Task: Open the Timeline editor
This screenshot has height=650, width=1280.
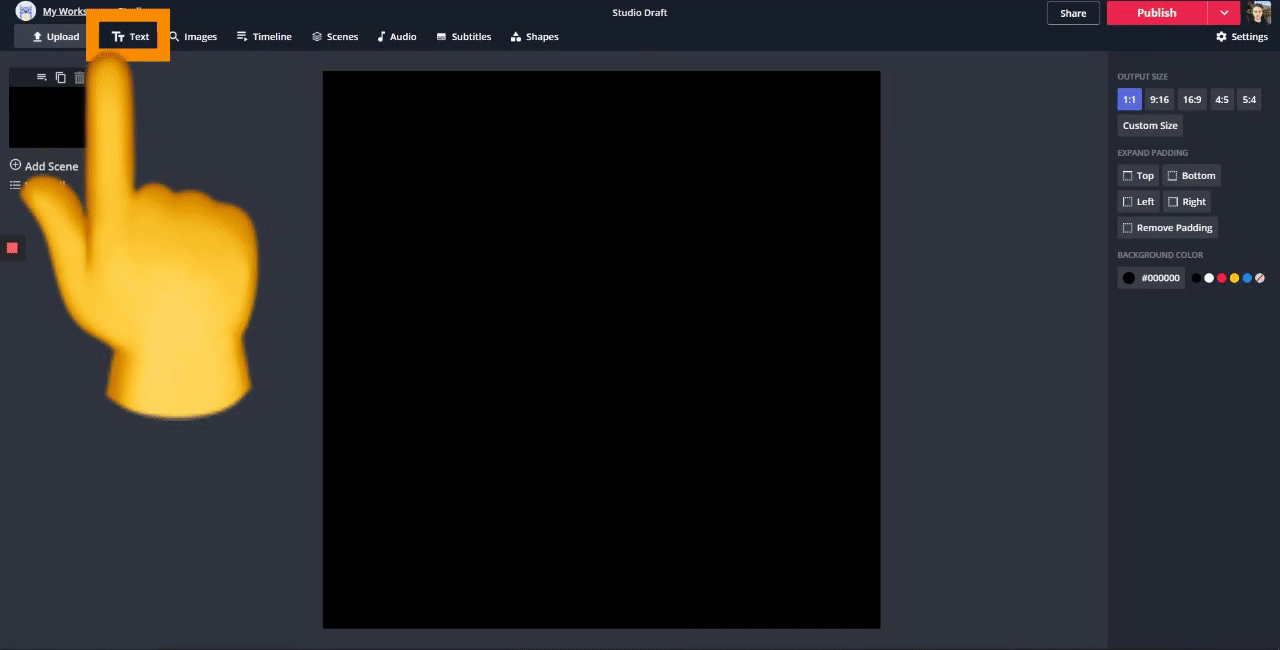Action: [264, 37]
